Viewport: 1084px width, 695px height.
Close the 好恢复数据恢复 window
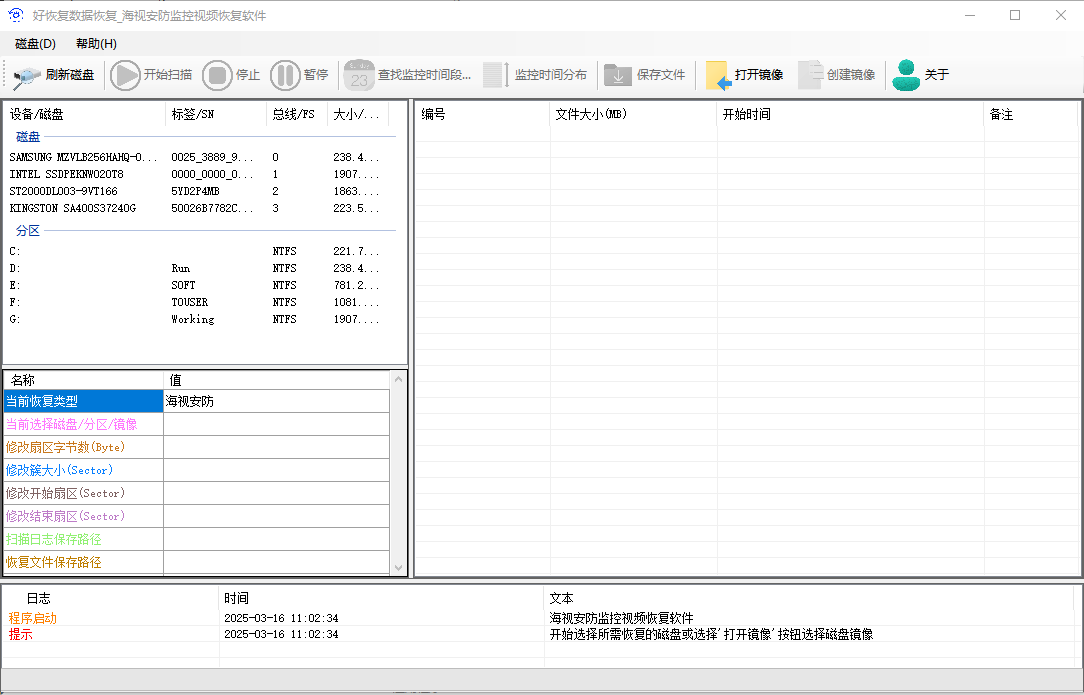point(1060,15)
